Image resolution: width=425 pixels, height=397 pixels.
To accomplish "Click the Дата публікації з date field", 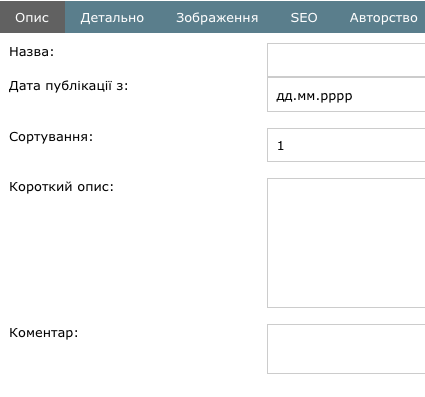I will [x=346, y=95].
